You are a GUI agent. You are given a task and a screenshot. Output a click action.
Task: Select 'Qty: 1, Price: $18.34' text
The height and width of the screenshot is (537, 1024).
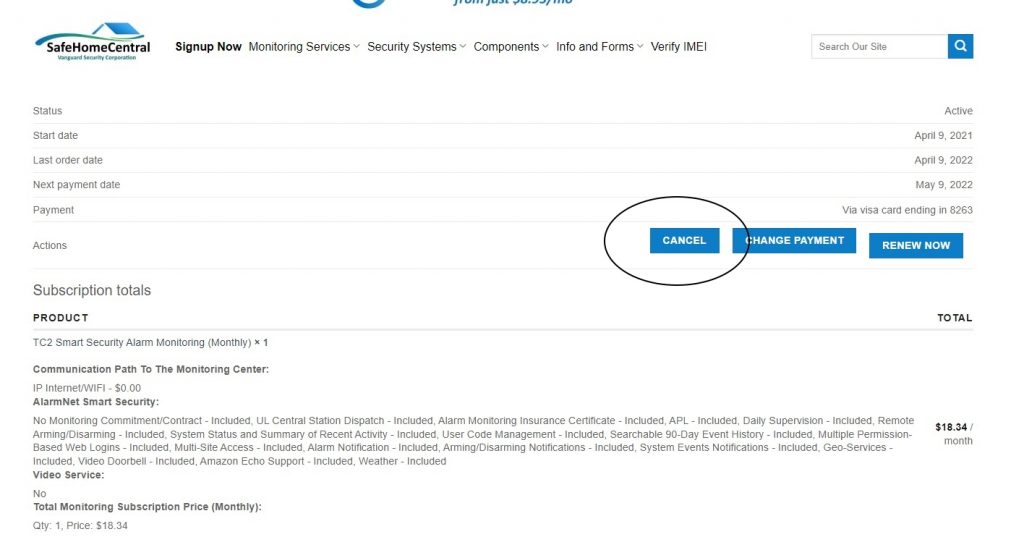[80, 526]
